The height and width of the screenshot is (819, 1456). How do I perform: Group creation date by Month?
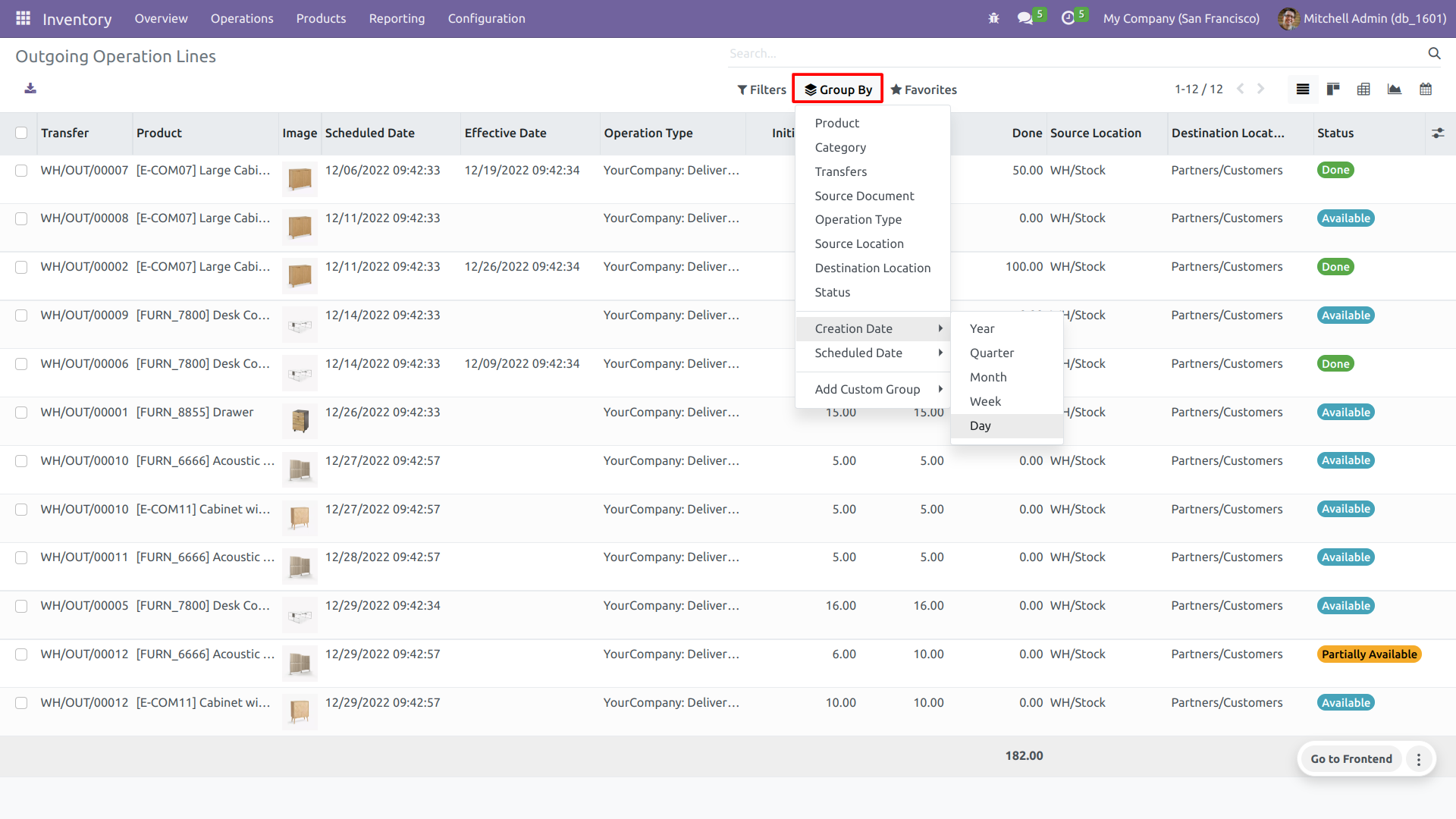(988, 377)
